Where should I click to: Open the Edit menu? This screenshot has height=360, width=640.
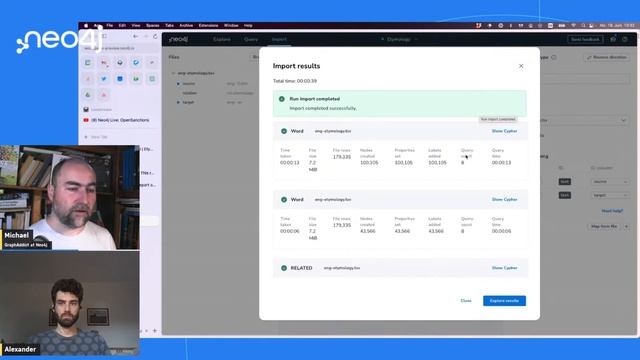[x=122, y=25]
